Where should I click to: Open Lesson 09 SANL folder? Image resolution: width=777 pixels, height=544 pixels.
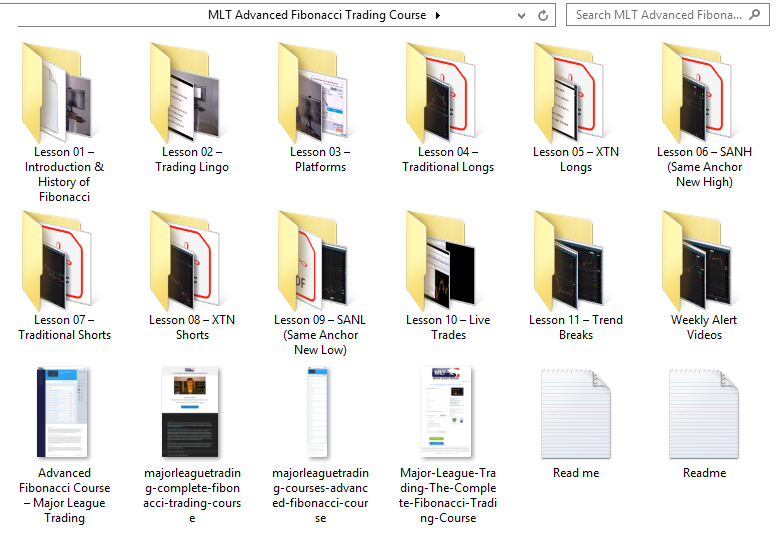pyautogui.click(x=320, y=260)
